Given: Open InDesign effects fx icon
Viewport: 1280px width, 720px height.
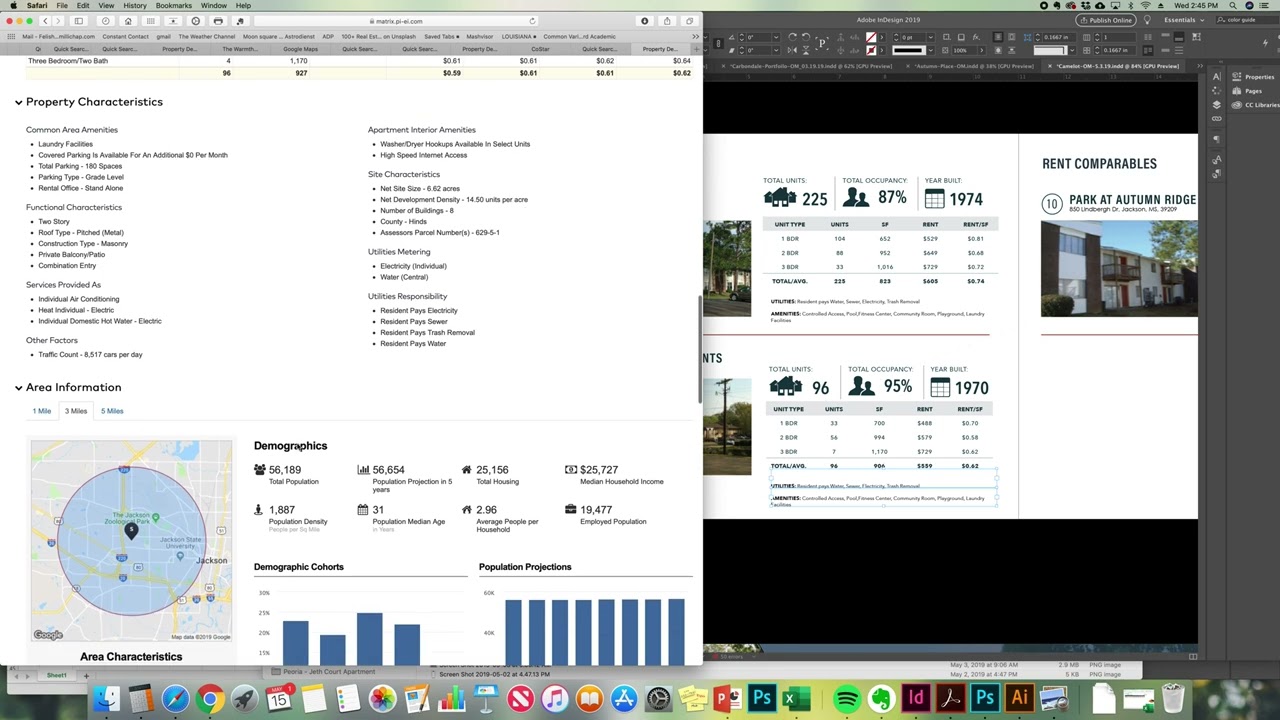Looking at the screenshot, I should pyautogui.click(x=976, y=37).
